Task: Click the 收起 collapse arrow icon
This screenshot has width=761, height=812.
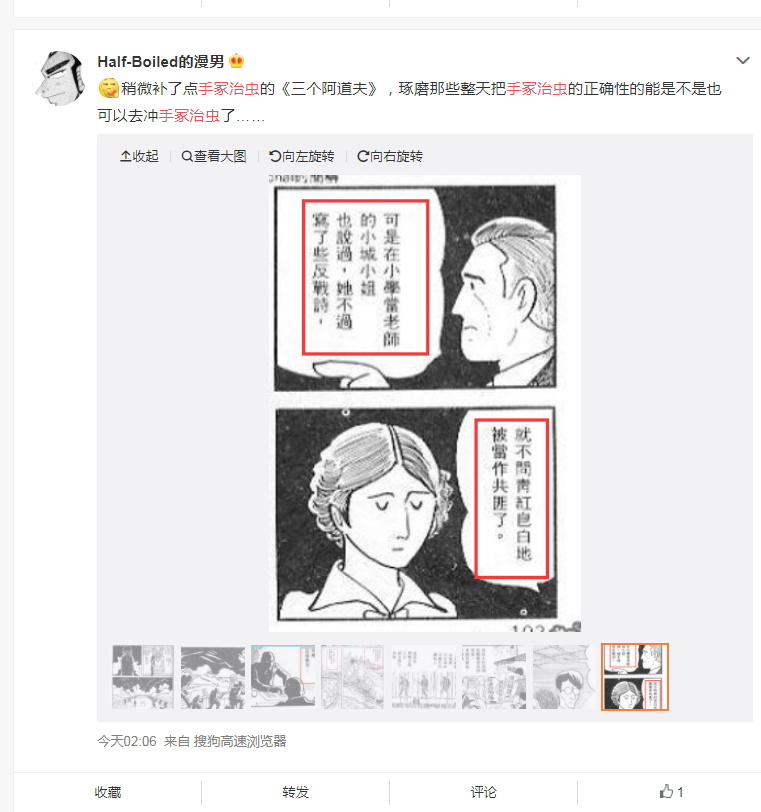Action: pyautogui.click(x=125, y=156)
